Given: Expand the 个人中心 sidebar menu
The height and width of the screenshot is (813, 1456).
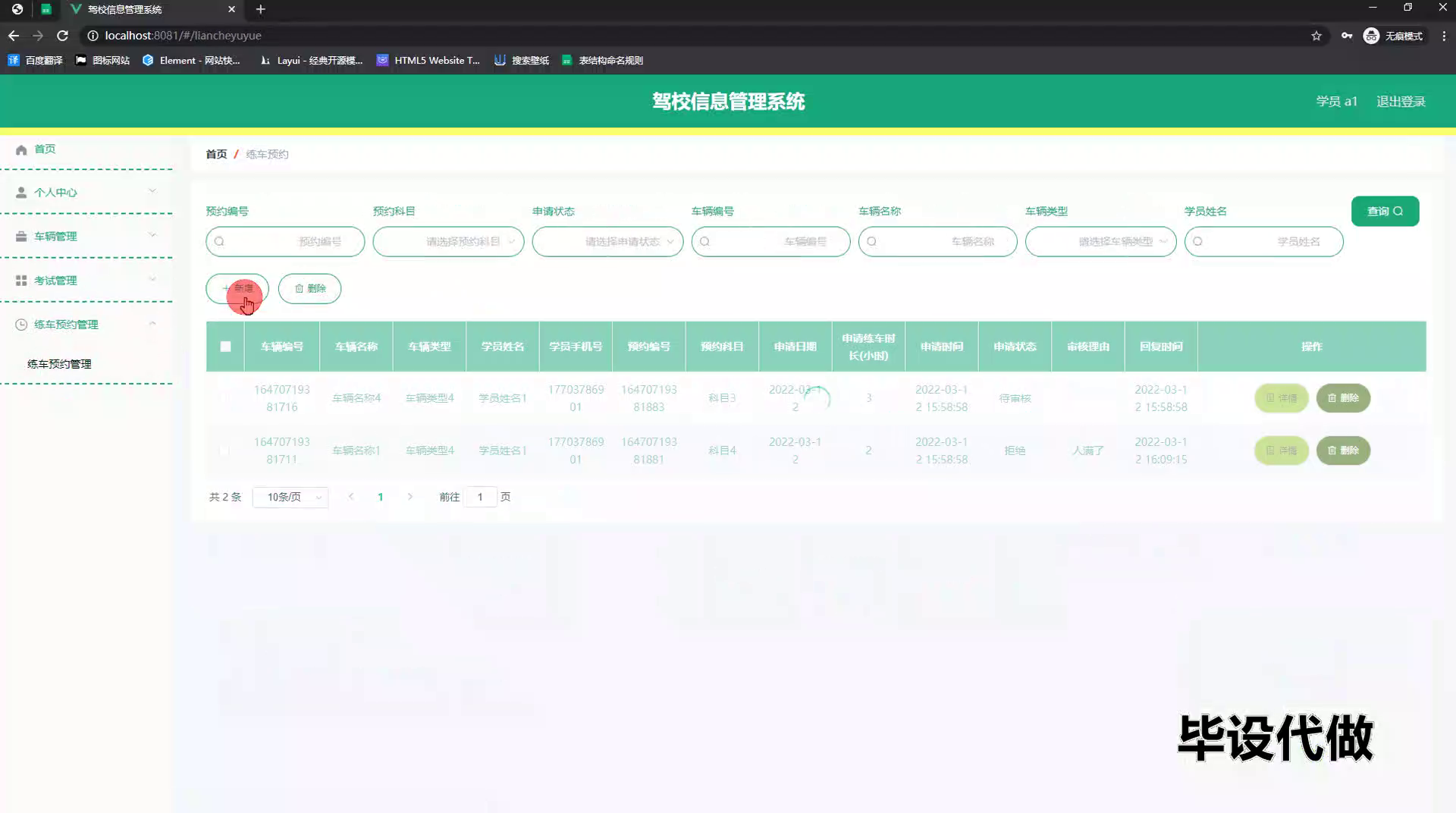Looking at the screenshot, I should pos(86,192).
